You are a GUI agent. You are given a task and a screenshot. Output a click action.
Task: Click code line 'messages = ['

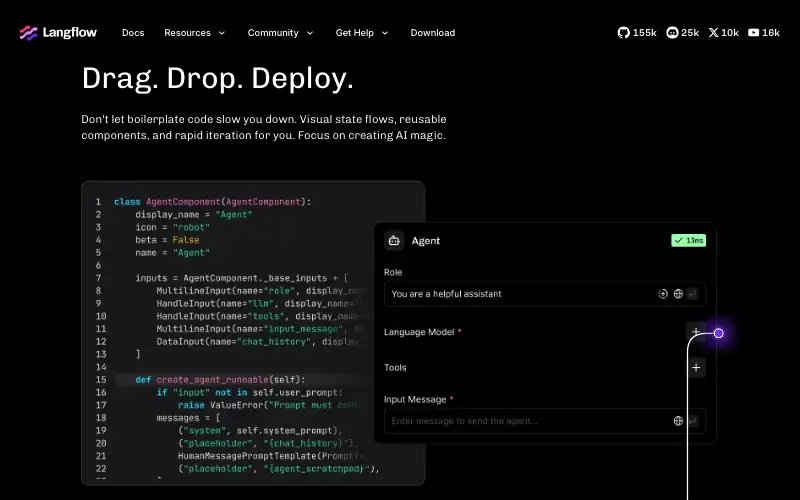[188, 418]
